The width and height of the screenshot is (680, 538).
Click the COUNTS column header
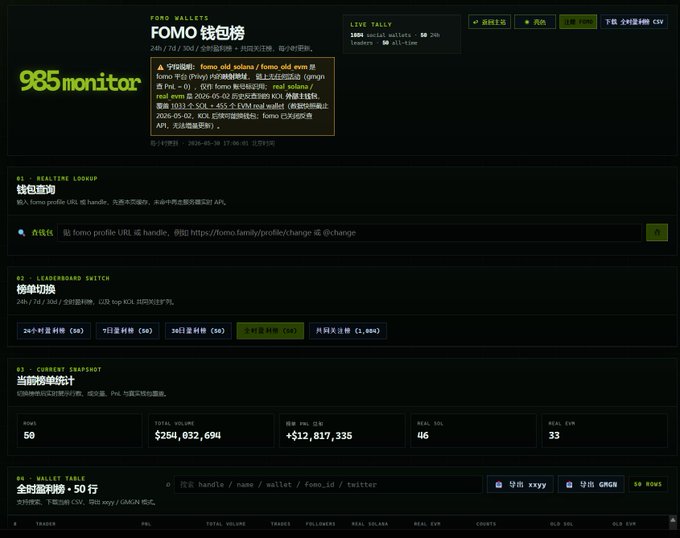tap(486, 524)
